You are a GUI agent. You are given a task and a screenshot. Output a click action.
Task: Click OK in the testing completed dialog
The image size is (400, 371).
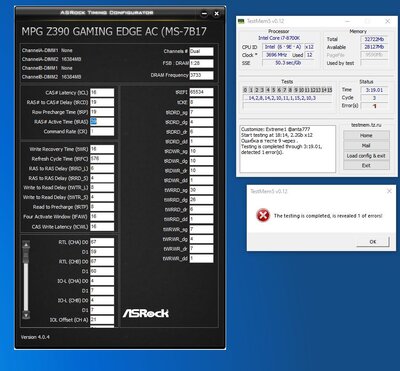point(373,242)
